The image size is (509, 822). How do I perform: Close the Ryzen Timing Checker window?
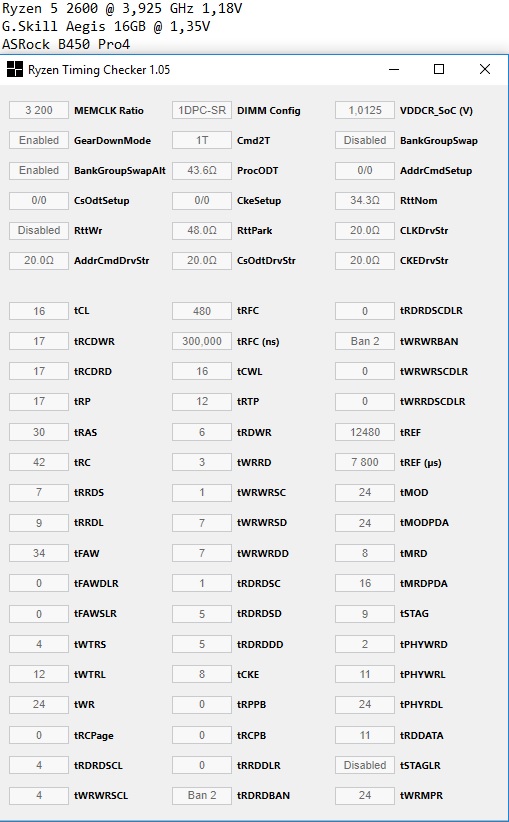[x=485, y=69]
